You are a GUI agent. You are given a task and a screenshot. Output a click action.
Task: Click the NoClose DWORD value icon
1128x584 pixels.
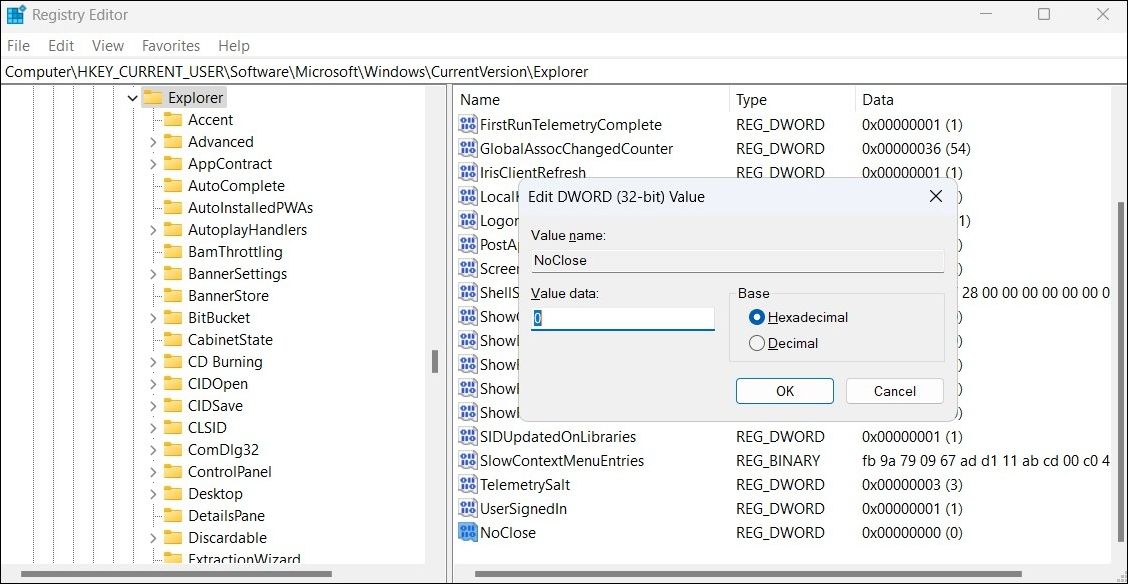468,533
